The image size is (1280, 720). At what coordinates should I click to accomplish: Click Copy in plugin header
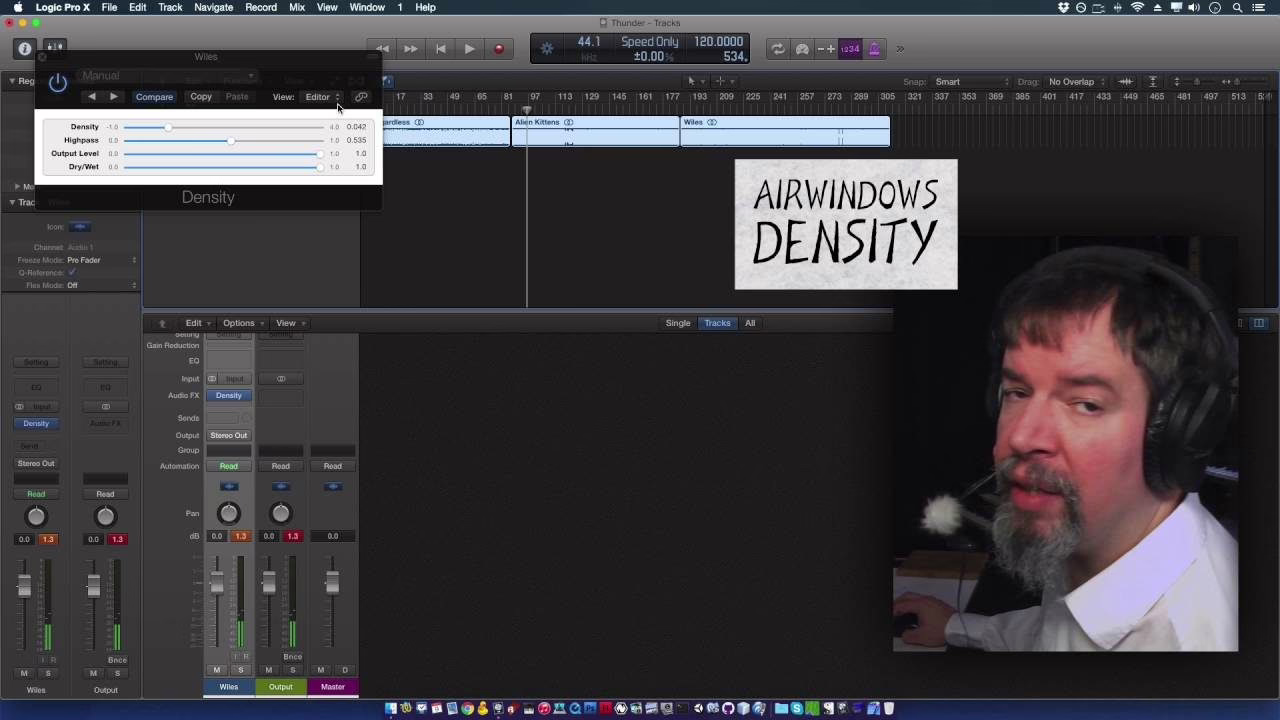pyautogui.click(x=201, y=97)
